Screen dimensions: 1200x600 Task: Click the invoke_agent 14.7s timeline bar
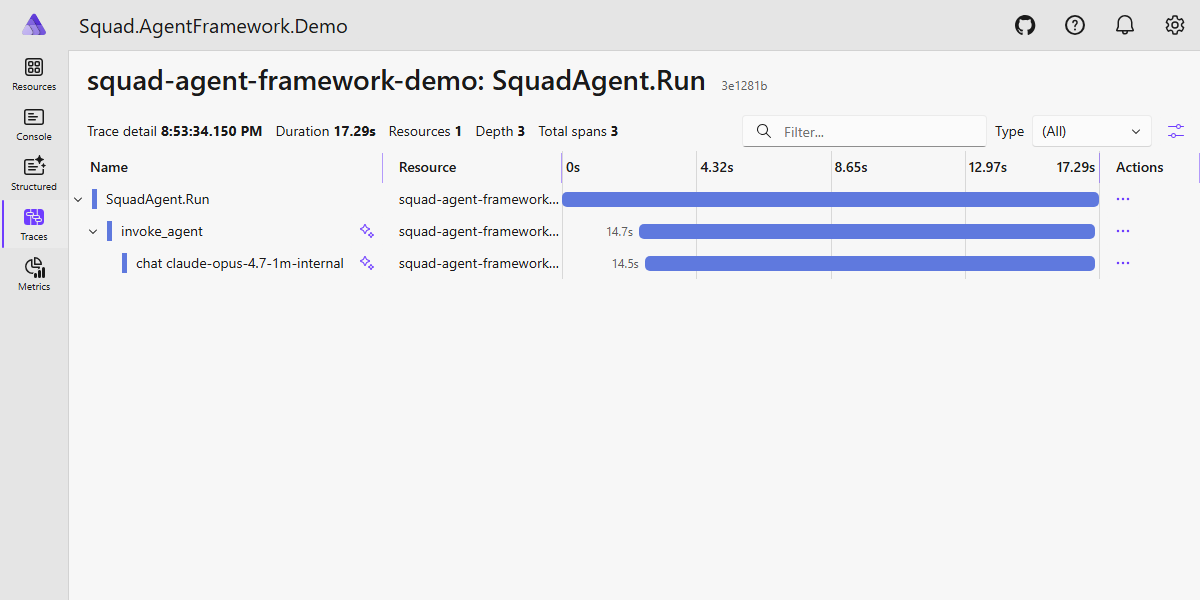click(x=867, y=231)
